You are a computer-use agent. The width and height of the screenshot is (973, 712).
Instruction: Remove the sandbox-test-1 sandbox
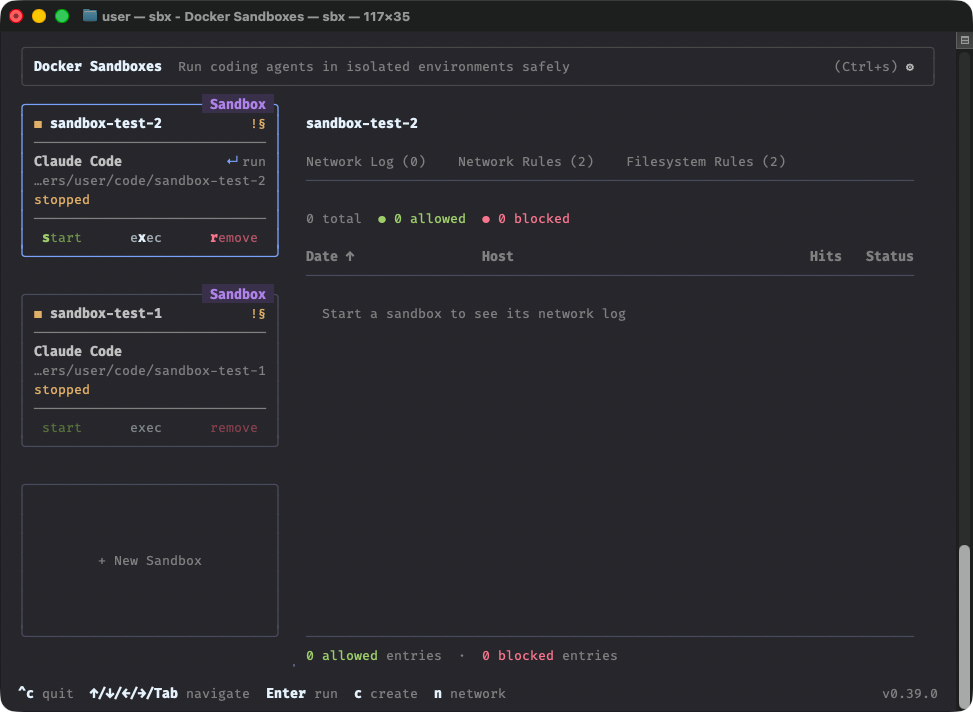[234, 428]
